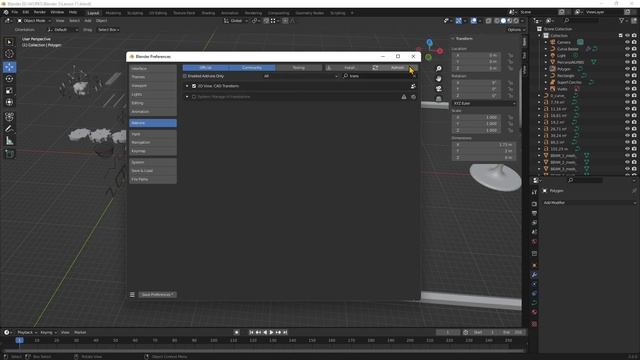Open the XYZ Euler rotation mode dropdown
Screen dimensions: 640x360
click(x=484, y=103)
